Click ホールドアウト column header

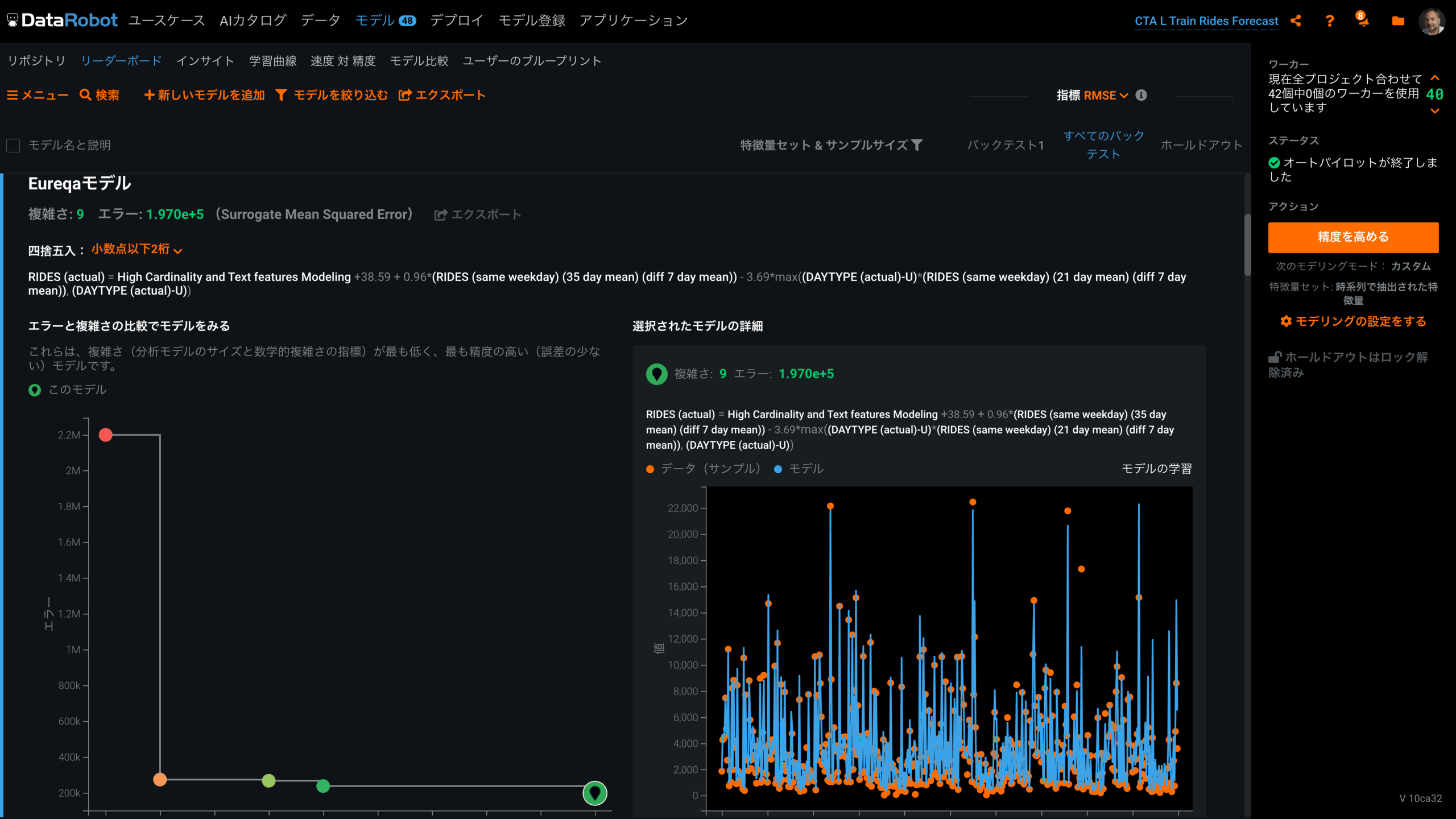coord(1201,145)
